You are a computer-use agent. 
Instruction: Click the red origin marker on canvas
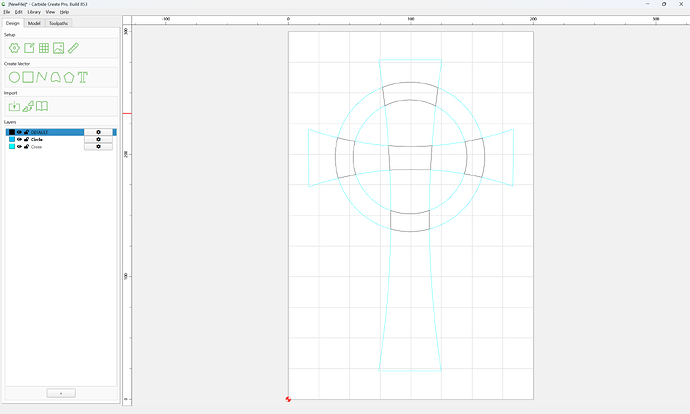point(288,399)
